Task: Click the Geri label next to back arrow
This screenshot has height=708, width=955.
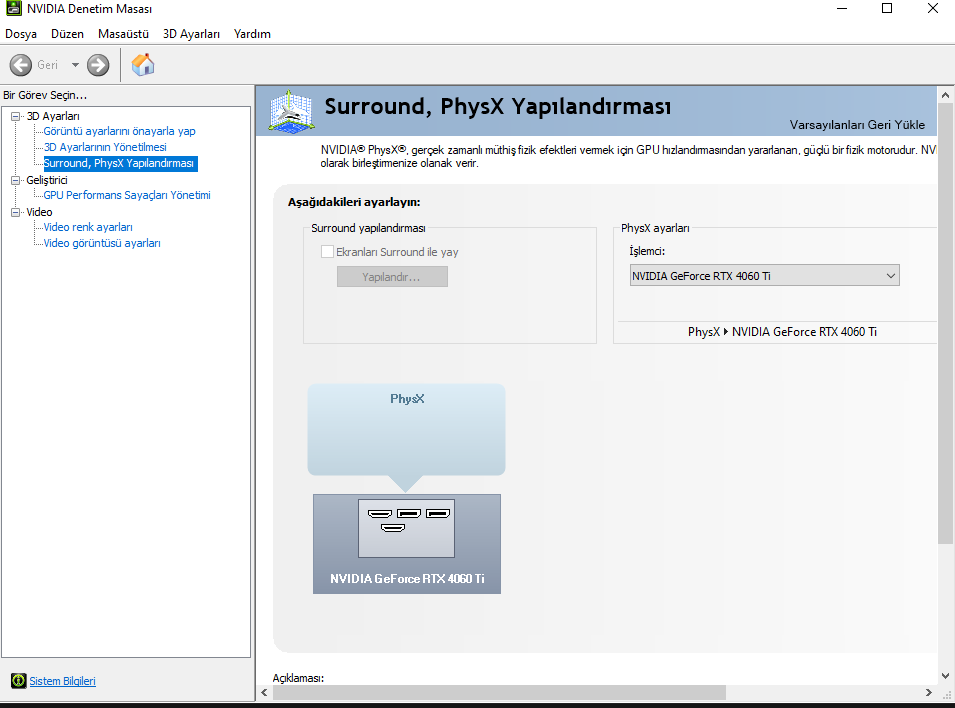Action: coord(48,65)
